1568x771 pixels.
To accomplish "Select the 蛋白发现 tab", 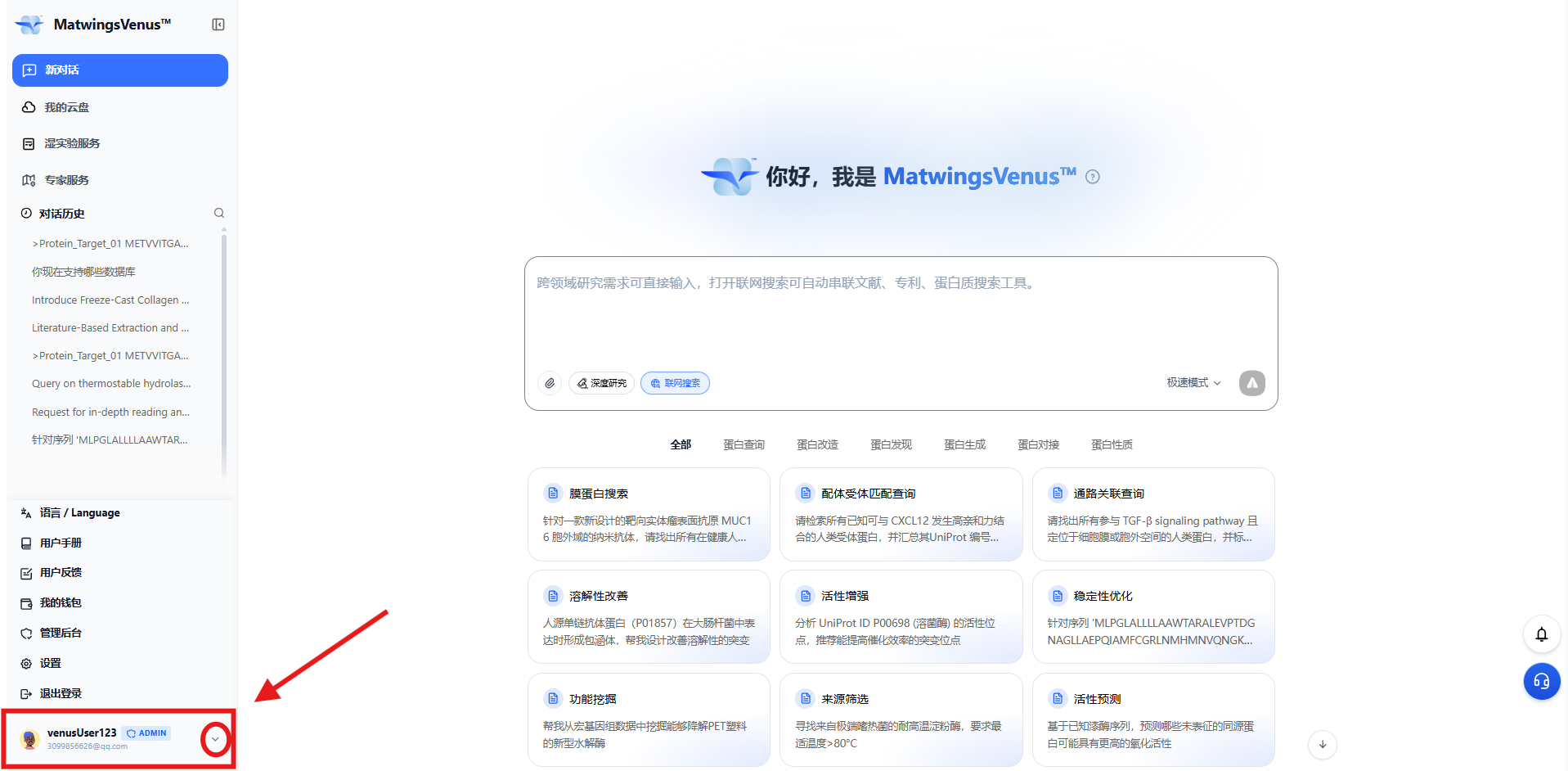I will (891, 445).
